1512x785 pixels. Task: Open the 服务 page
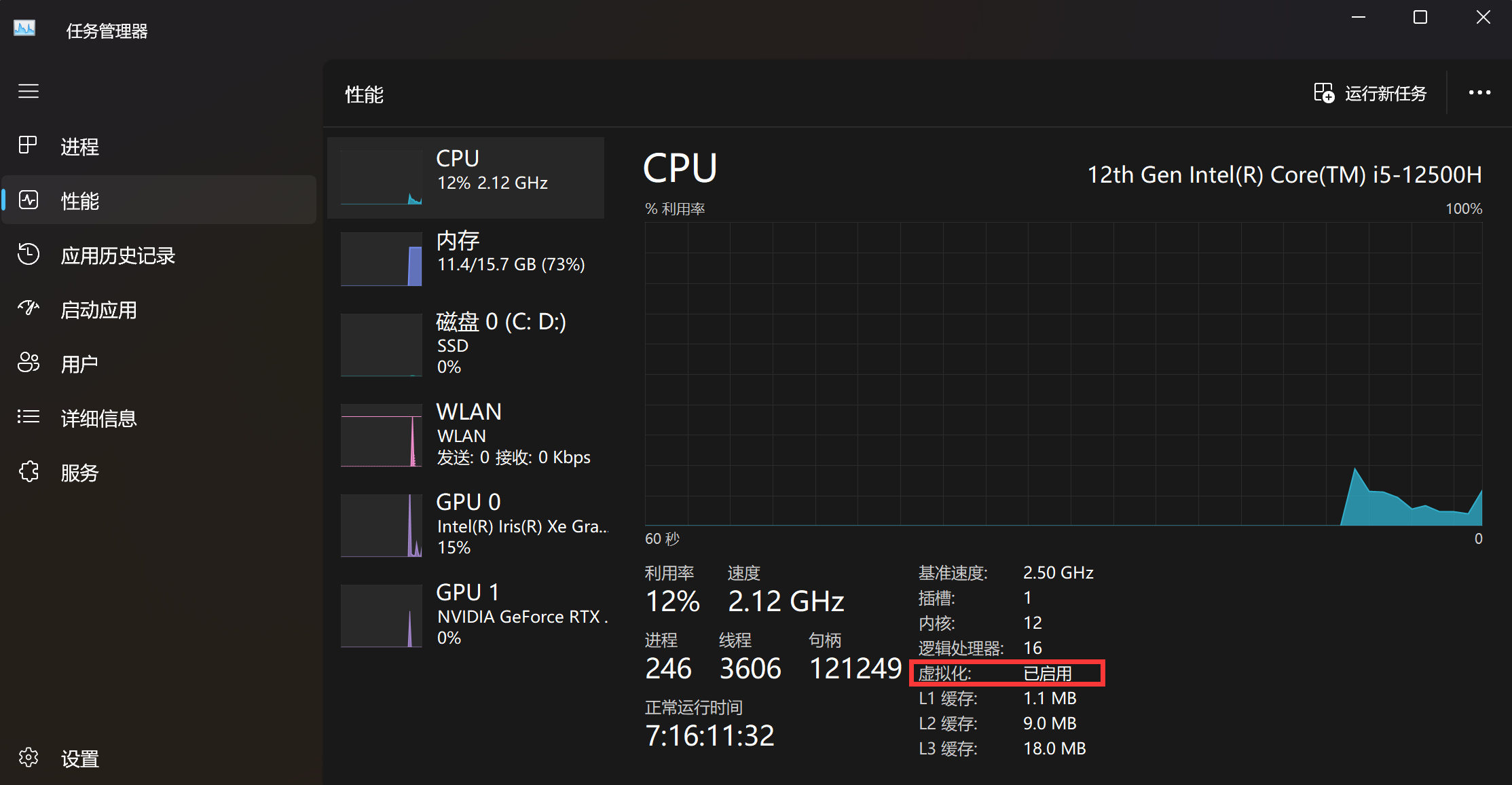pyautogui.click(x=159, y=472)
